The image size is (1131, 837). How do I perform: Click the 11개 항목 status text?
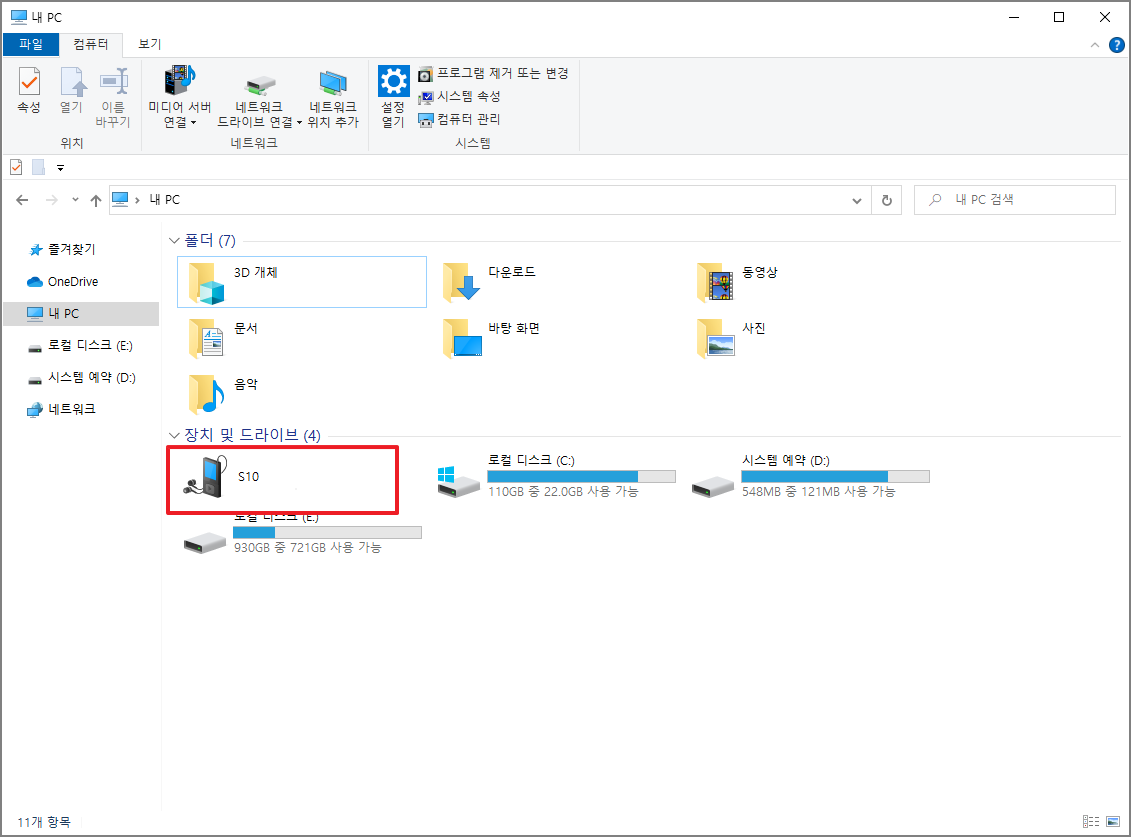(44, 823)
